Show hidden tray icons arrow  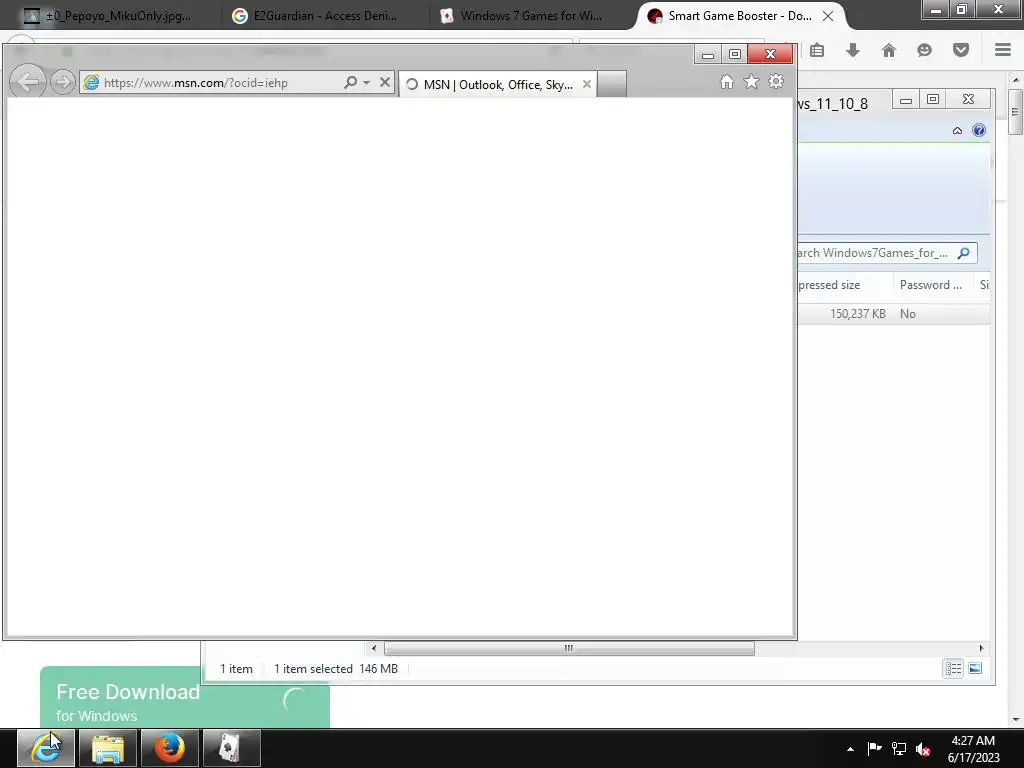click(850, 749)
